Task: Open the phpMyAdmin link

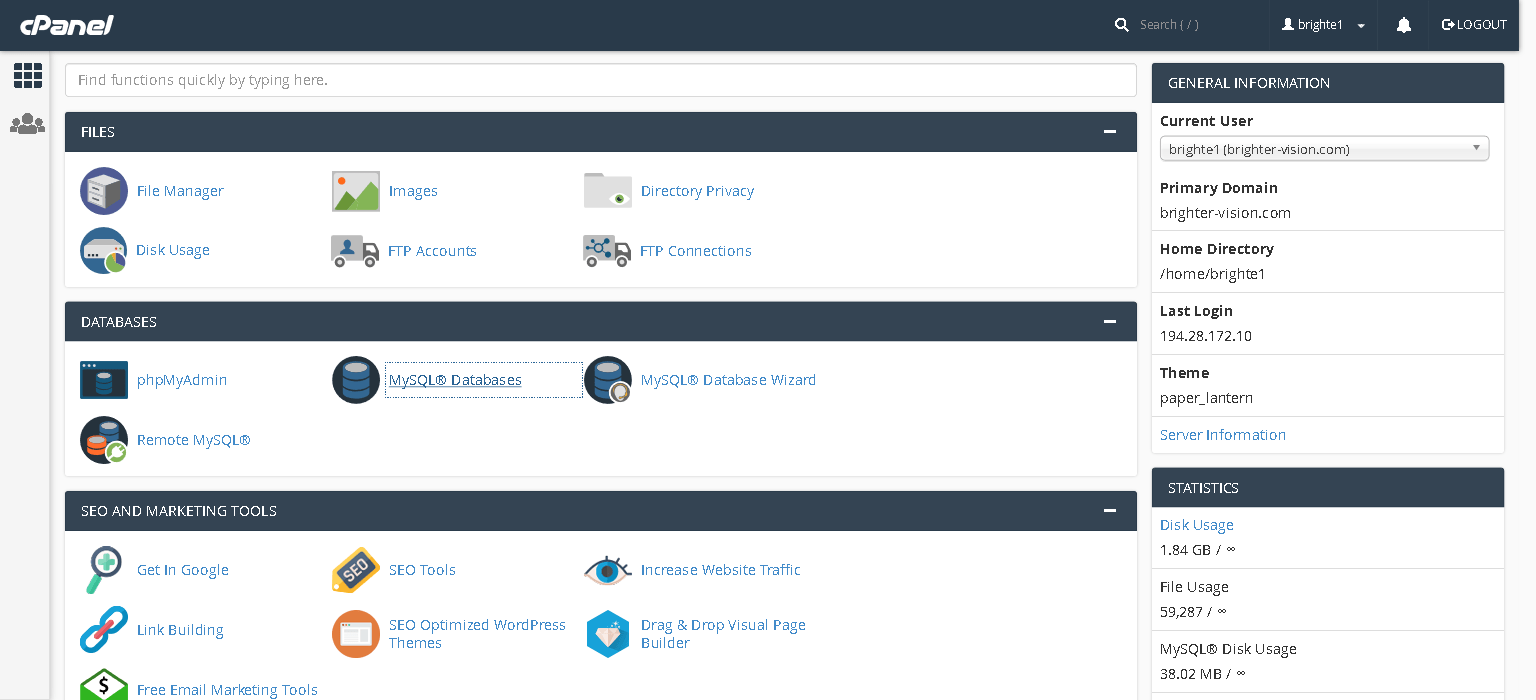Action: coord(182,380)
